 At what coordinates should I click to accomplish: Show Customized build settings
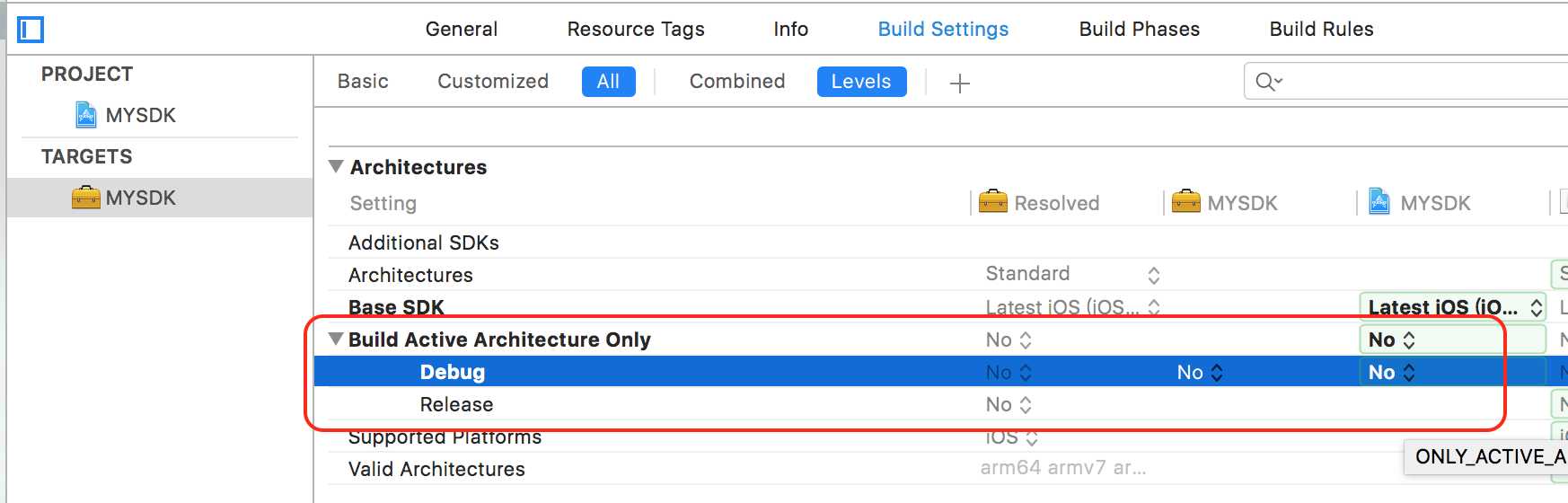point(492,82)
